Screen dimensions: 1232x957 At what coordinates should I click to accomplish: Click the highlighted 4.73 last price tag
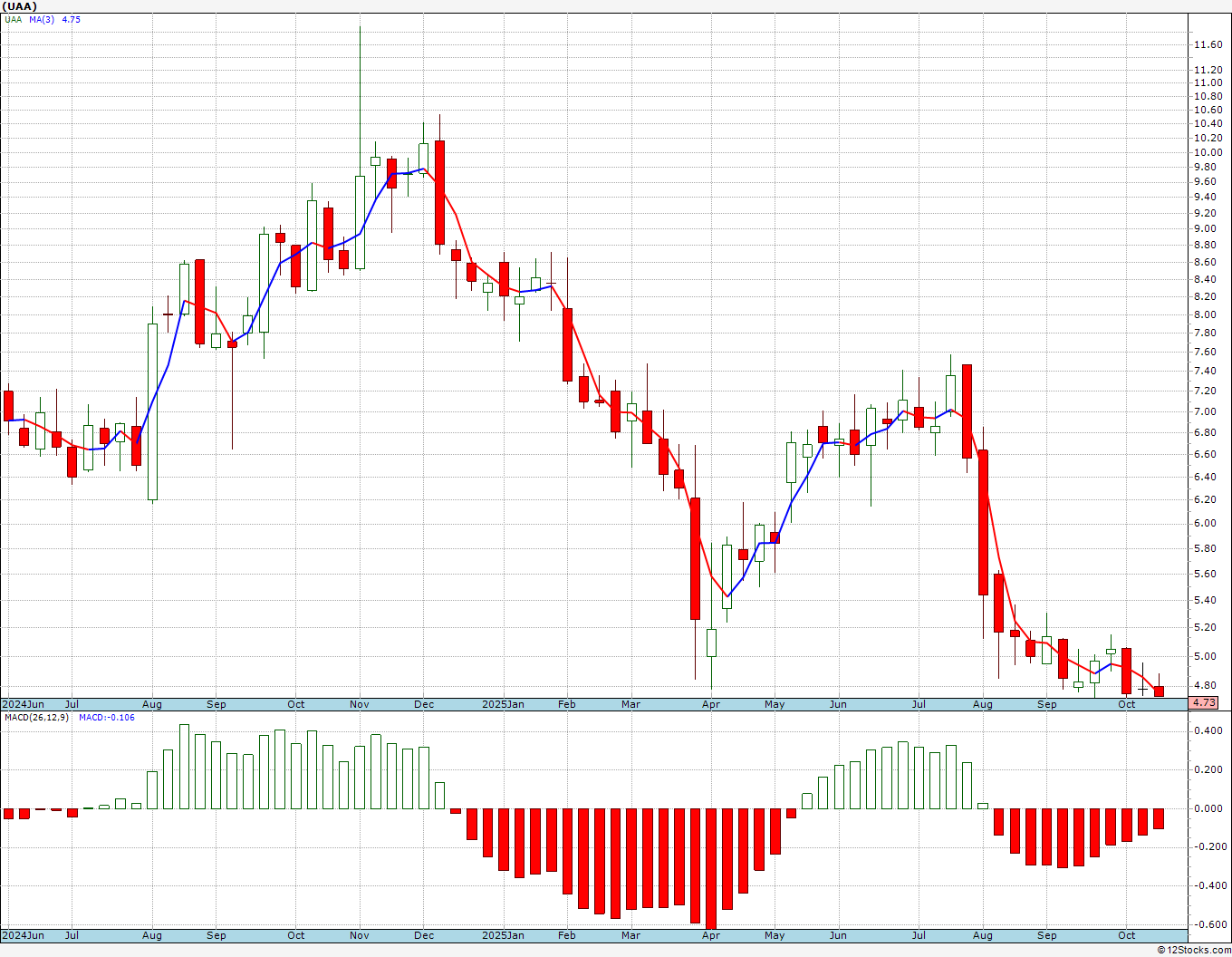point(1204,702)
